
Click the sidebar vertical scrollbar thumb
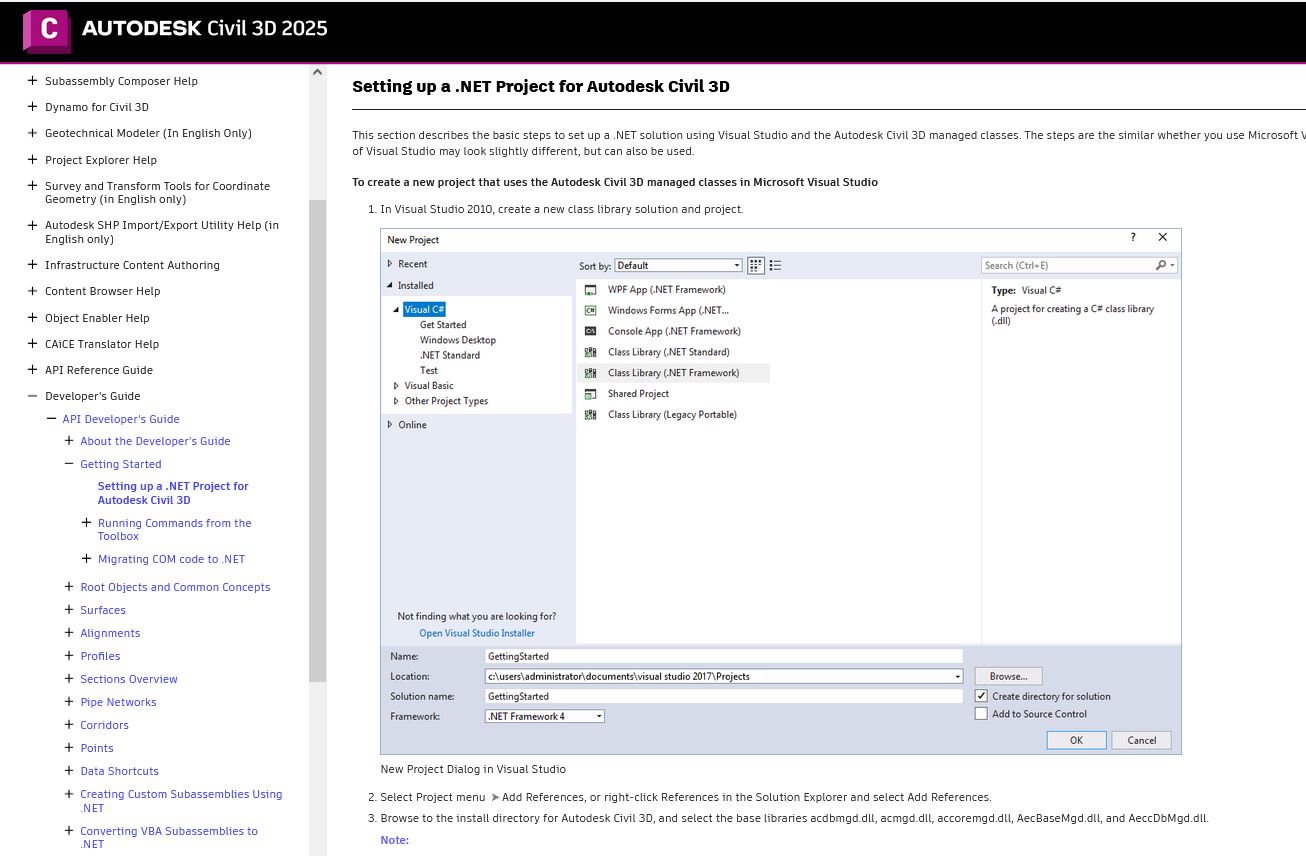point(317,440)
